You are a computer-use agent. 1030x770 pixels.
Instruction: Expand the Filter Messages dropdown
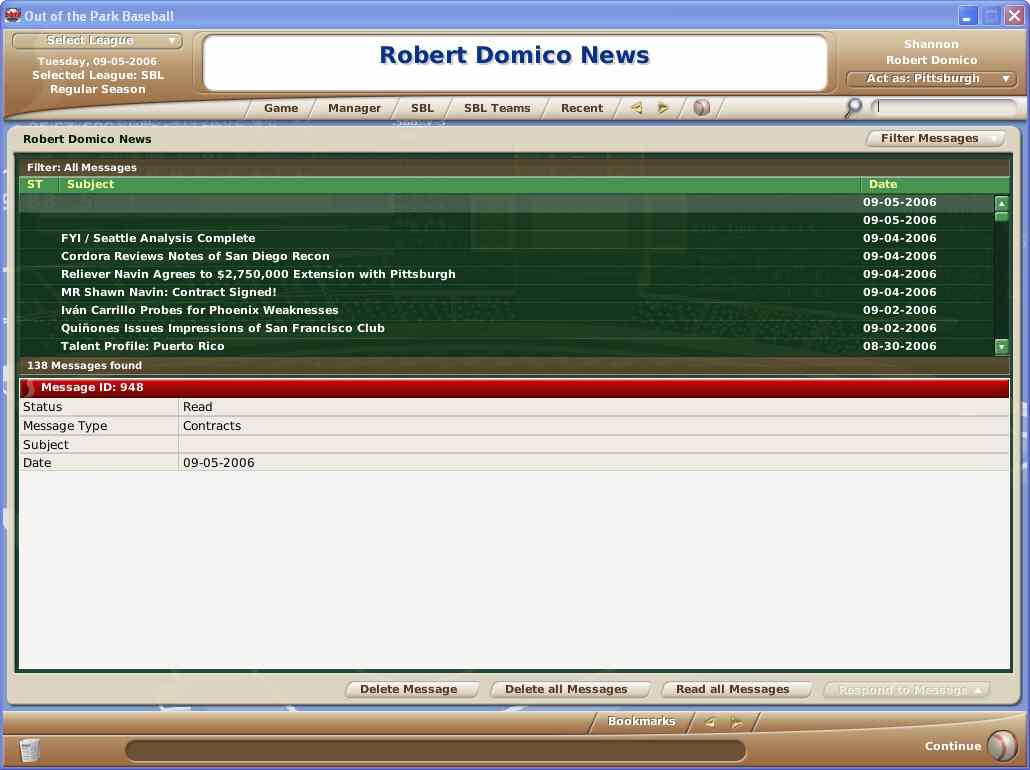(935, 139)
